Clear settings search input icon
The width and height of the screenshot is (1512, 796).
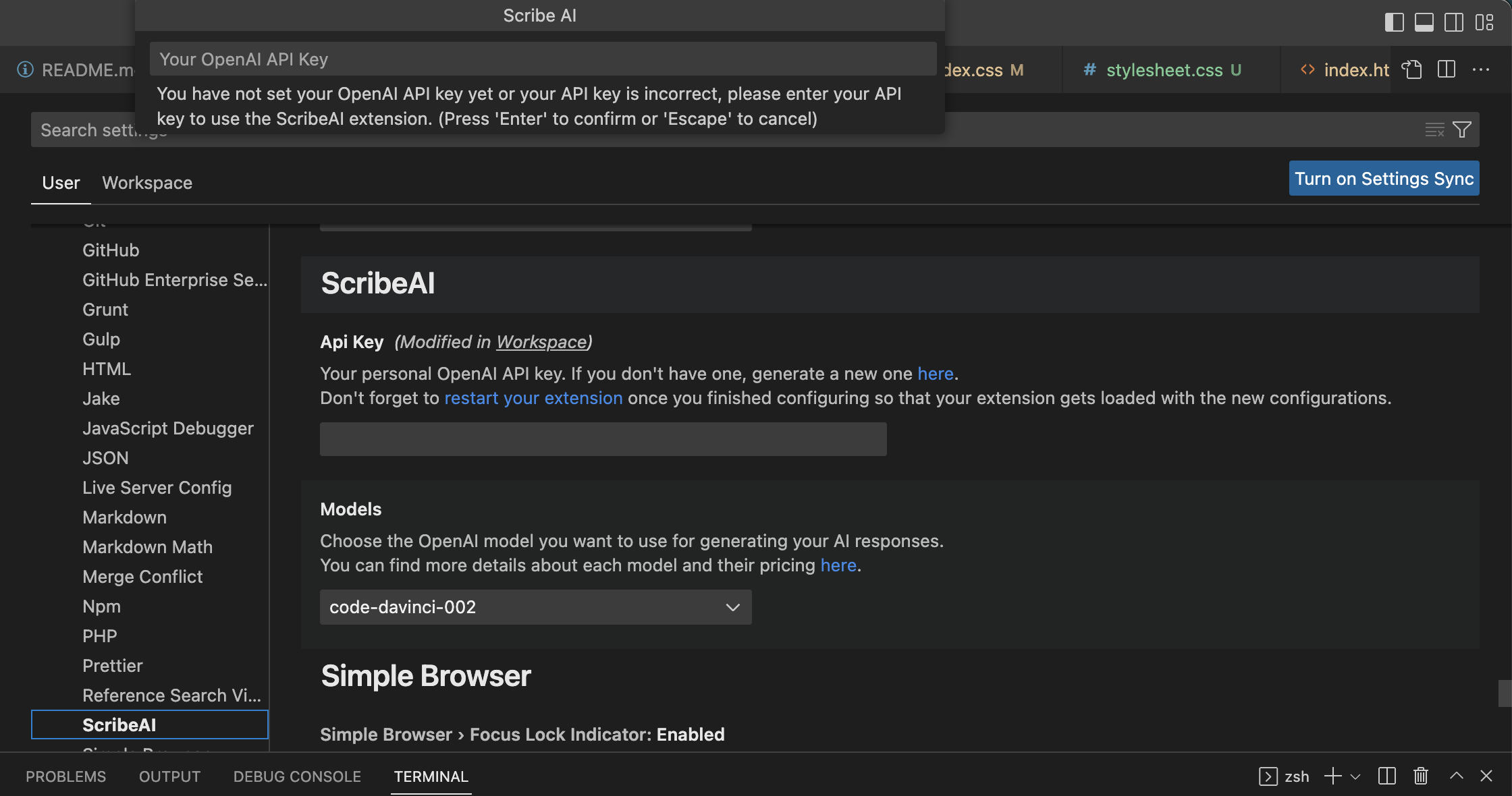[x=1434, y=130]
